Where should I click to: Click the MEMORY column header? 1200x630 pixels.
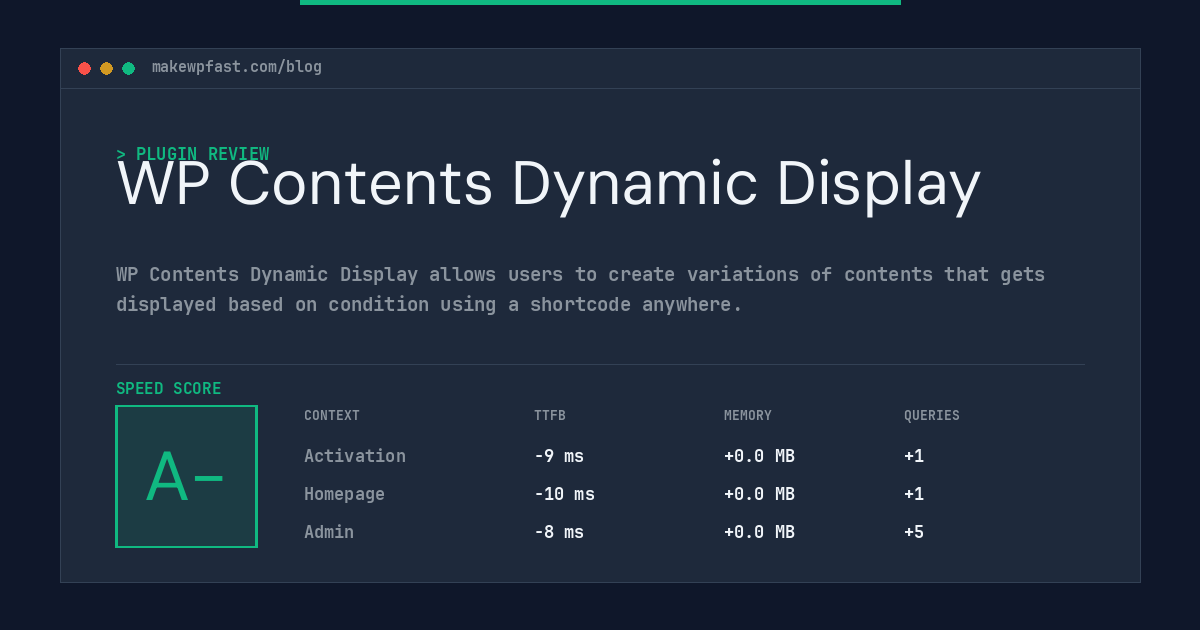click(748, 416)
